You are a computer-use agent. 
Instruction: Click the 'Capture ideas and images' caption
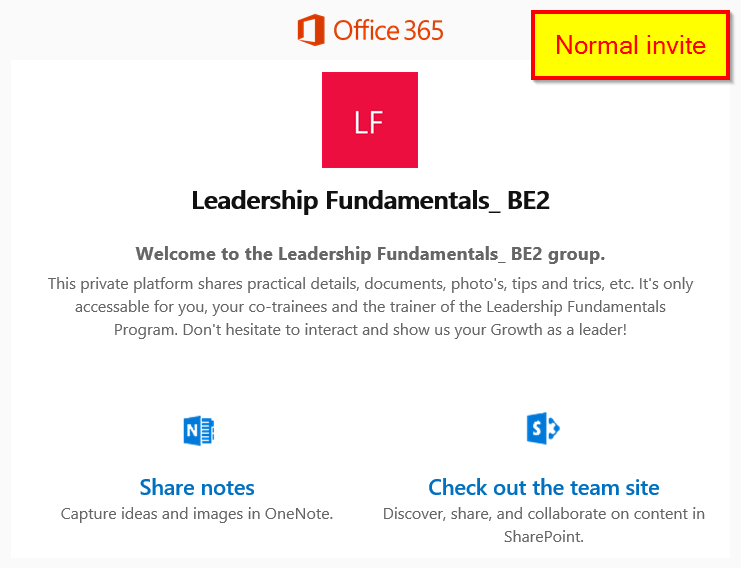tap(197, 514)
